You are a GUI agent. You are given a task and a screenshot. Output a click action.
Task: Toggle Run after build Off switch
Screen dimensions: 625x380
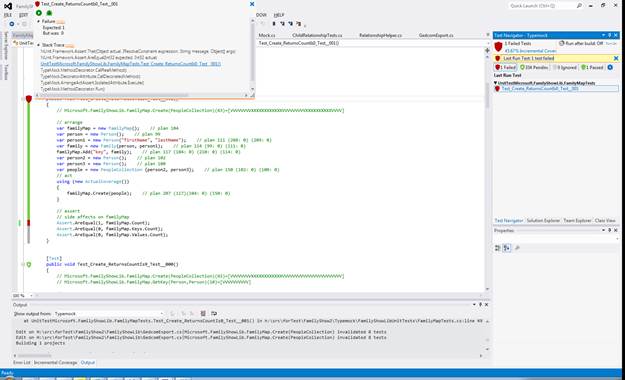(x=581, y=43)
